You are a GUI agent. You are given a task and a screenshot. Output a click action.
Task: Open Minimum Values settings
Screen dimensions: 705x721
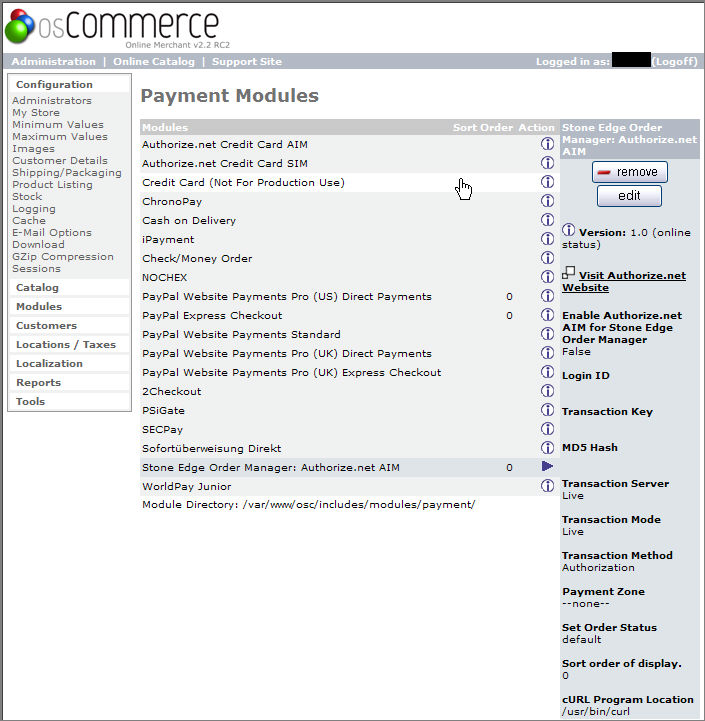(58, 125)
